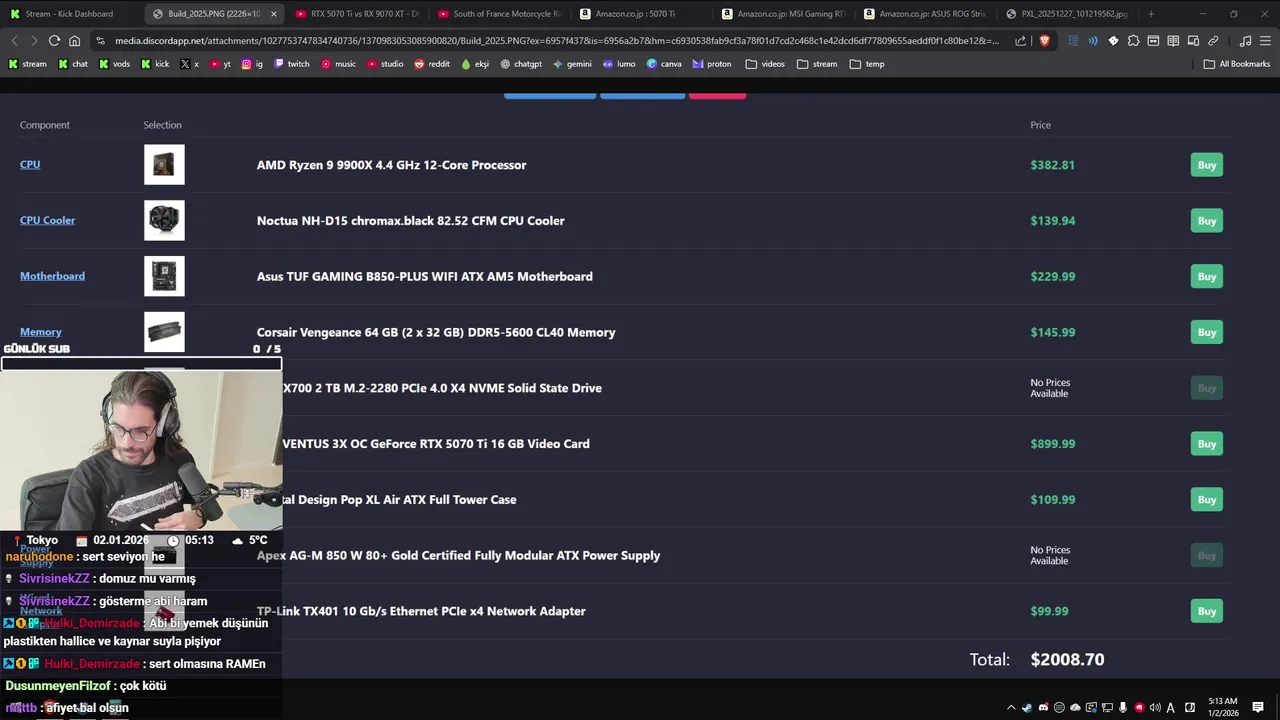Open the 'x' bookmark

(189, 64)
